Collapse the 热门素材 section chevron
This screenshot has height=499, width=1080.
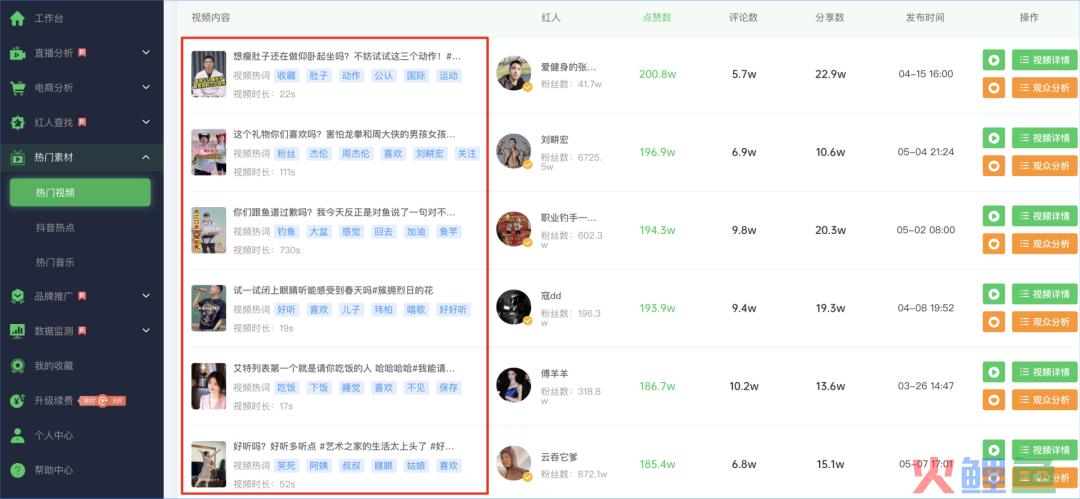point(145,157)
